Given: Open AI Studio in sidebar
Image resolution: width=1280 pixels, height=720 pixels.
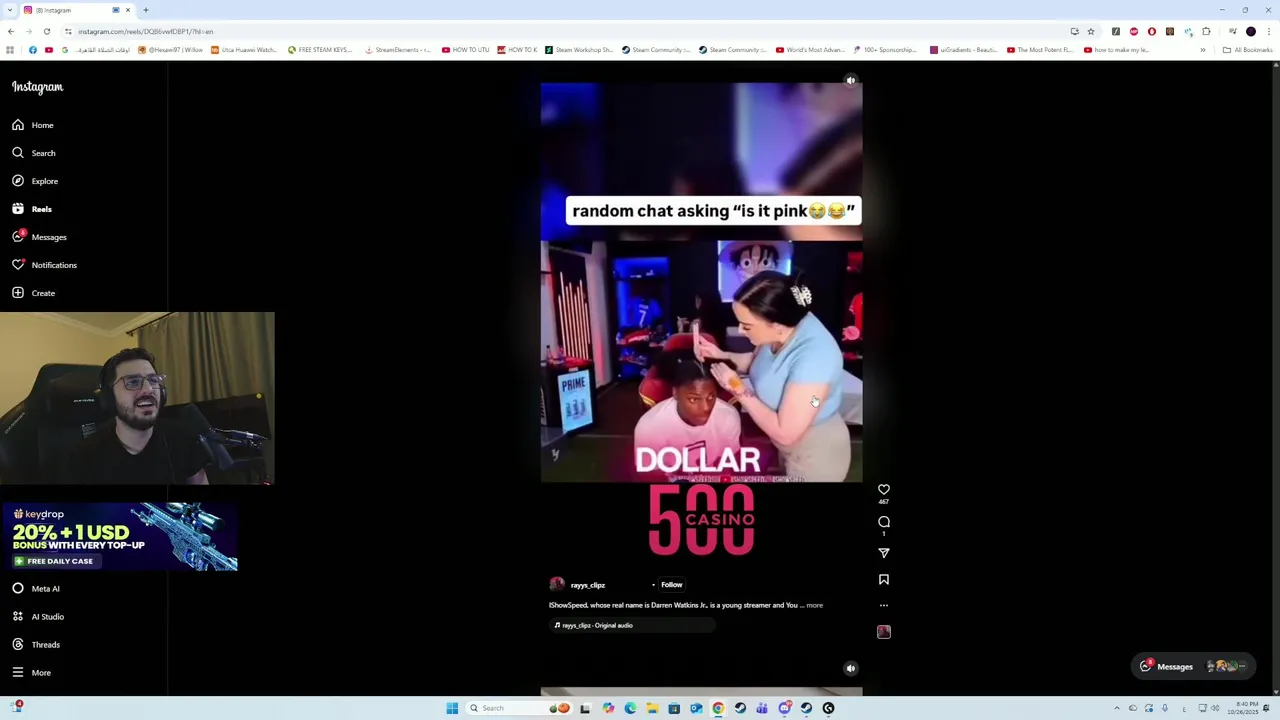Looking at the screenshot, I should [x=38, y=617].
